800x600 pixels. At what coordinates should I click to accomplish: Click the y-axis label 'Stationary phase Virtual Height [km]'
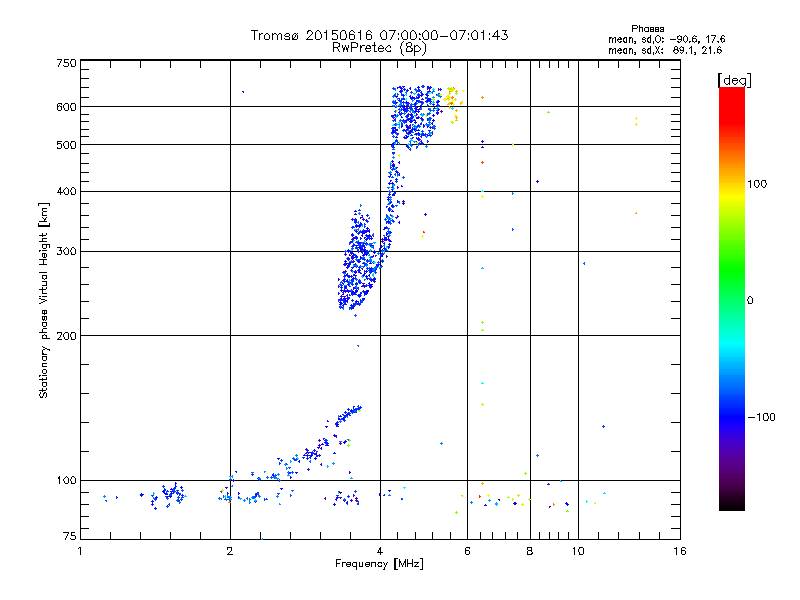point(44,300)
